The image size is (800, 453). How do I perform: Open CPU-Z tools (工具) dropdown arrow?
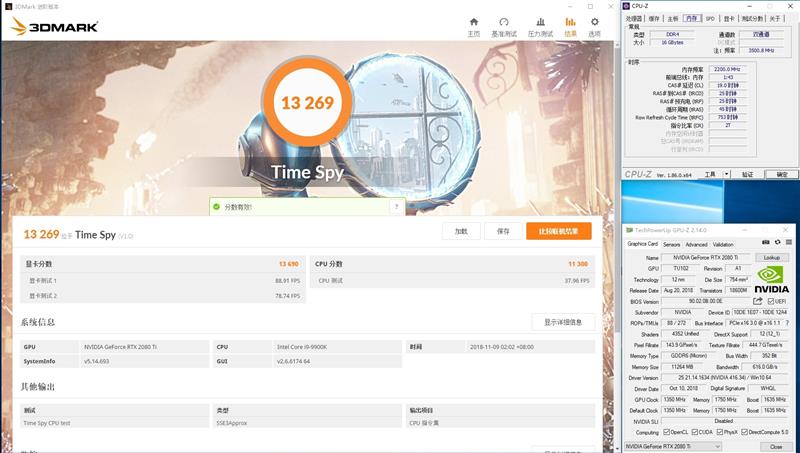[729, 174]
